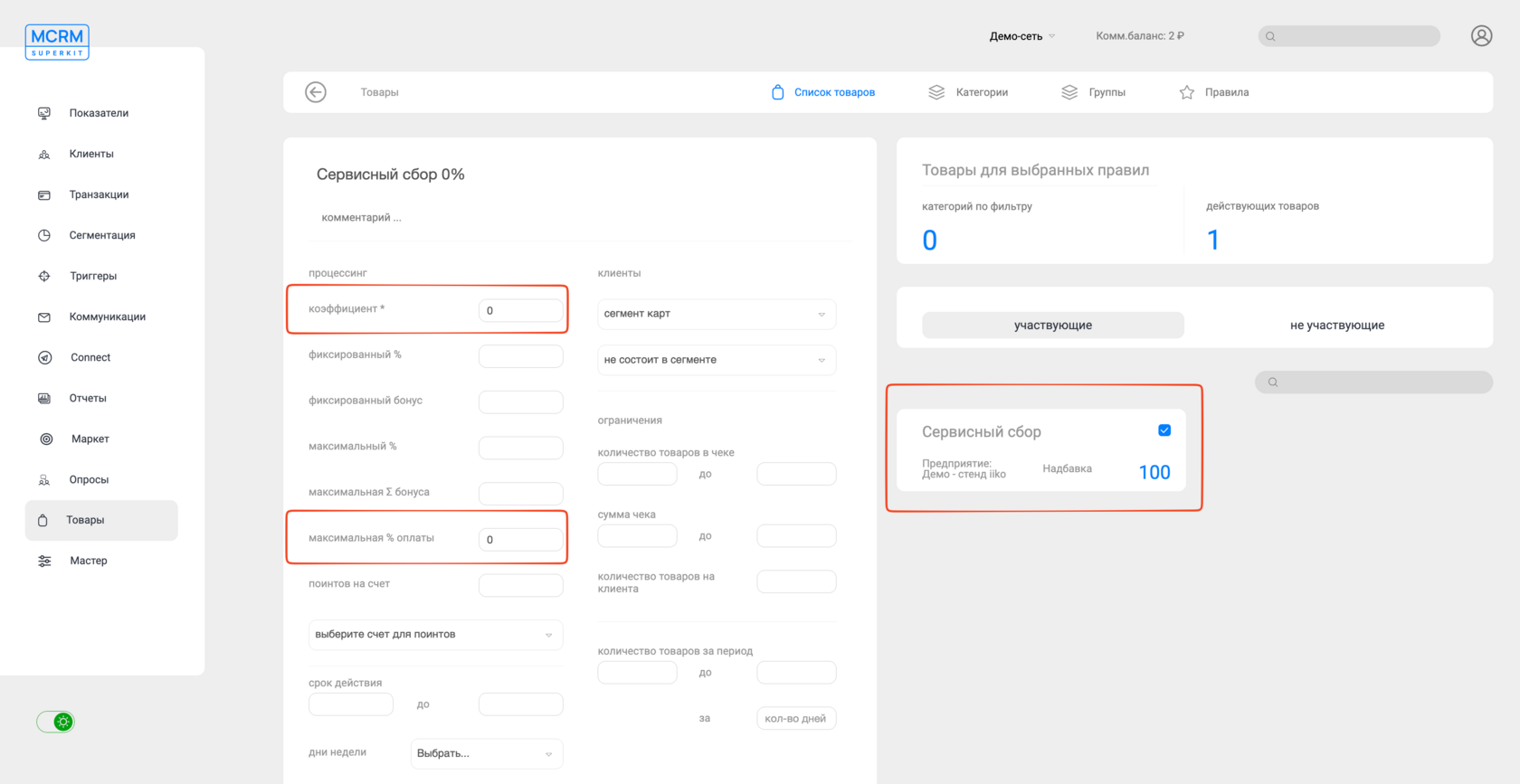
Task: Open Показатели via its sidebar icon
Action: pos(44,113)
